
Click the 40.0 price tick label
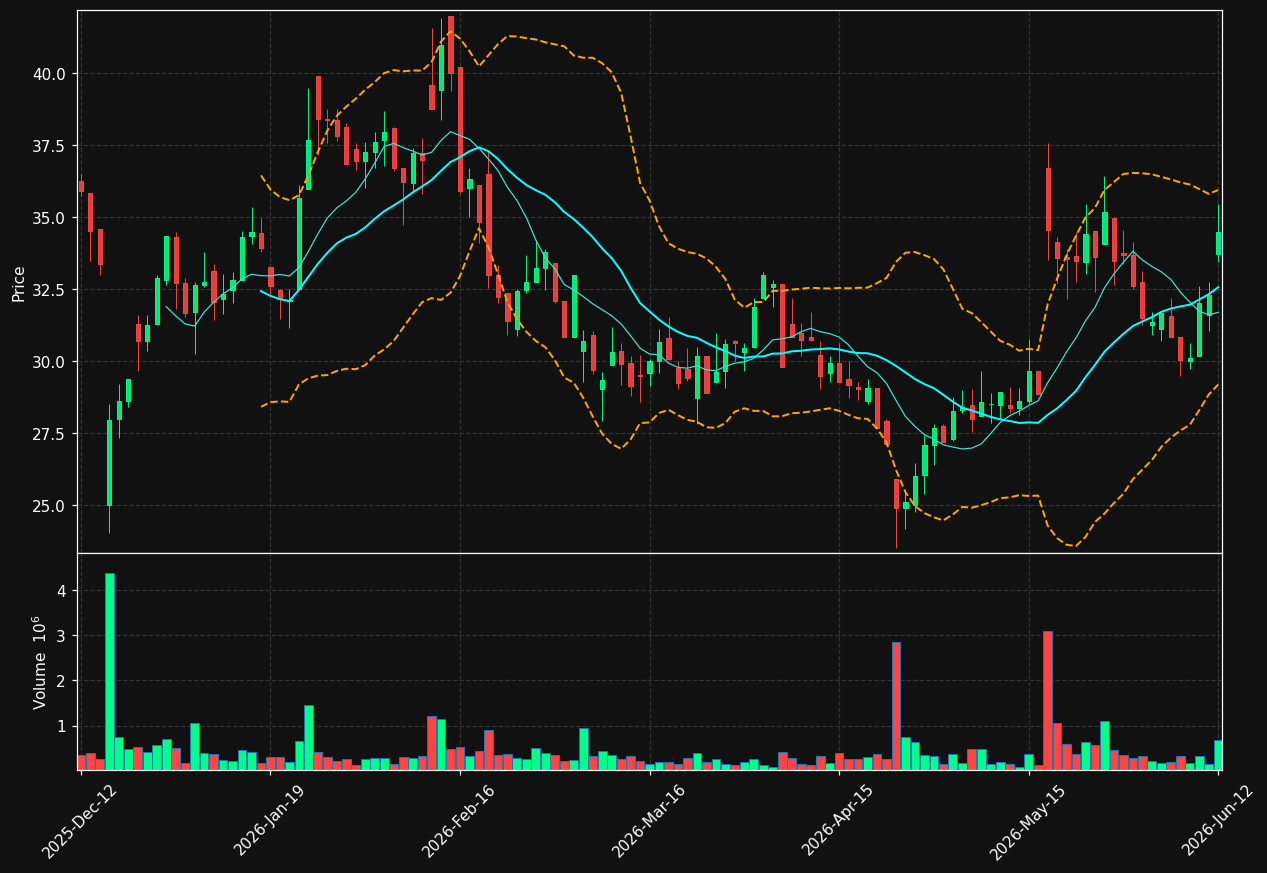(50, 74)
